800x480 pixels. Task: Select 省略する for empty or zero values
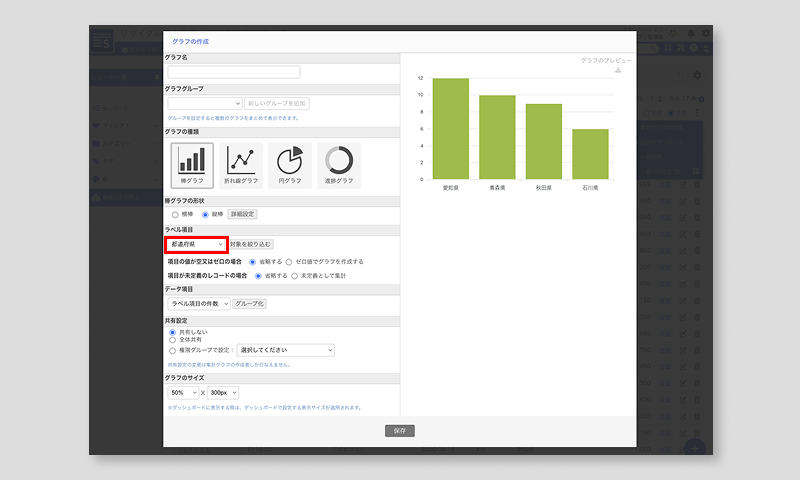[x=252, y=262]
